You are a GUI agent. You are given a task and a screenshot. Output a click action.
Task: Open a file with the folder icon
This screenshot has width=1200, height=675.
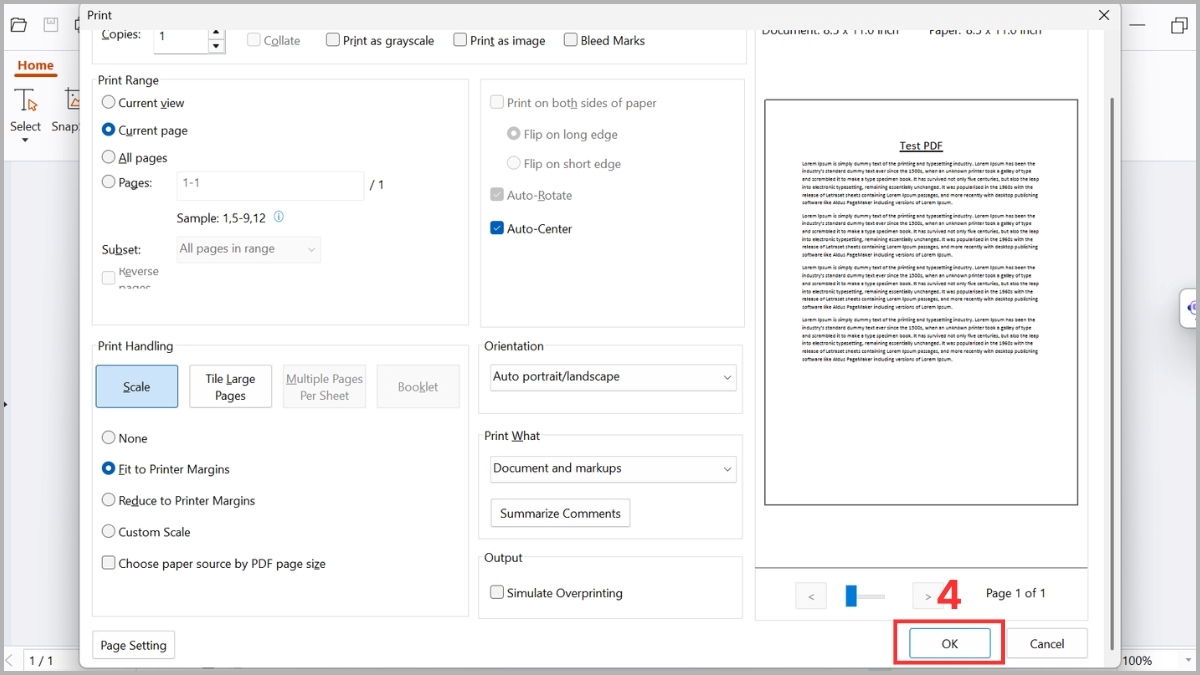(18, 24)
